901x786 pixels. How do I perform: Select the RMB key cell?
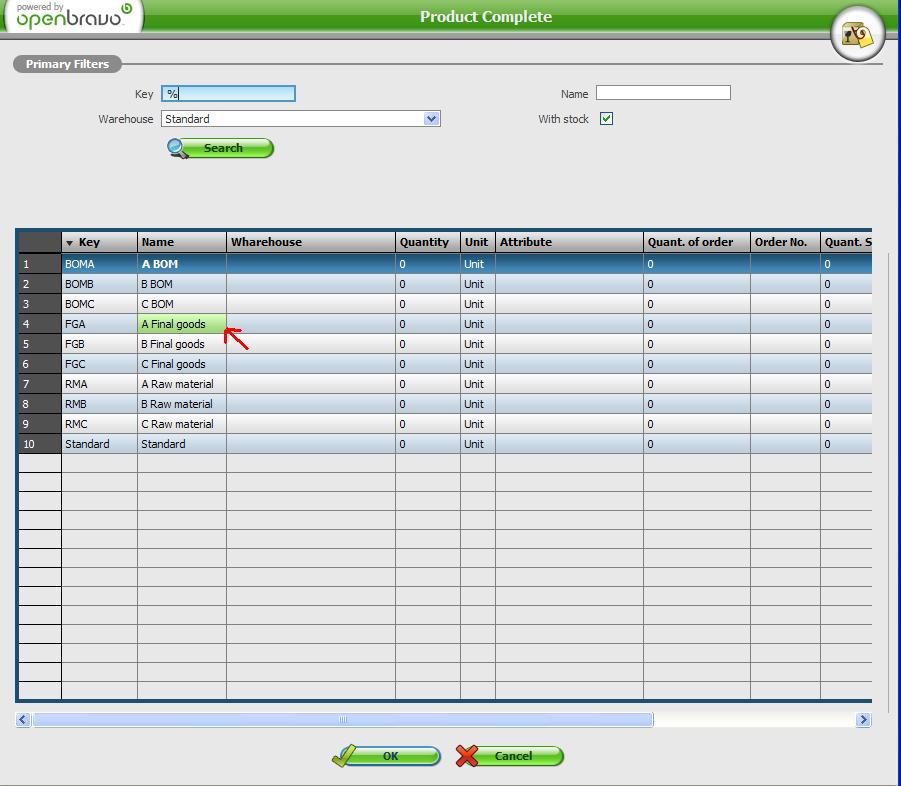pos(99,404)
